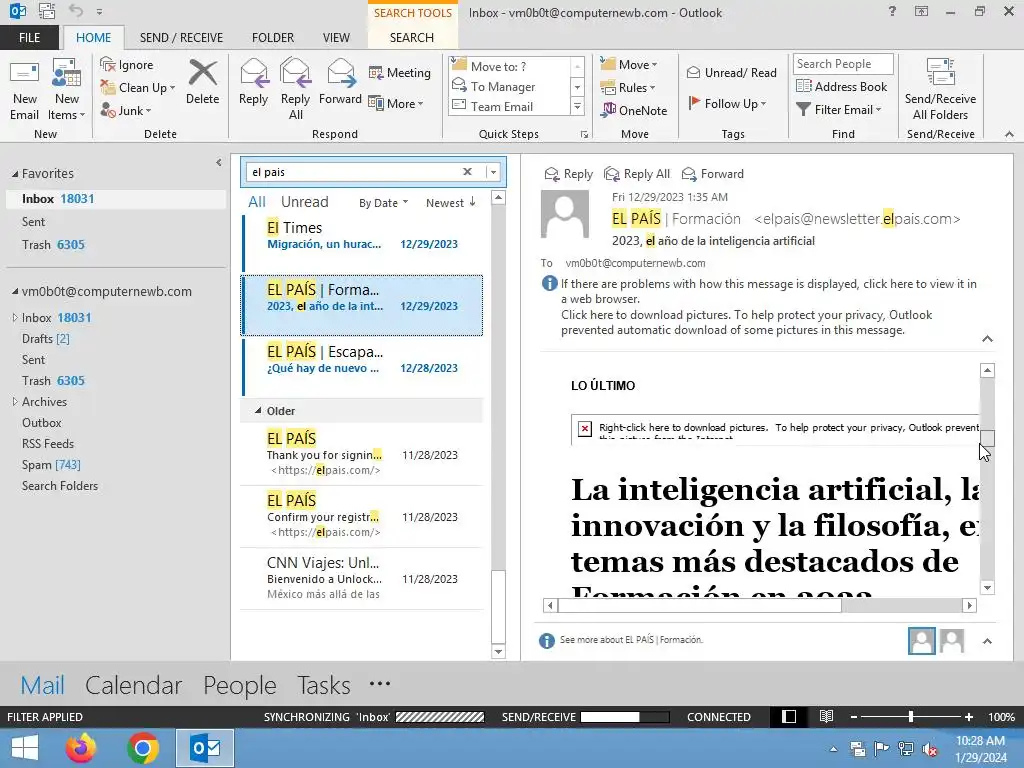Reply with a Meeting request
The width and height of the screenshot is (1024, 768).
[400, 72]
